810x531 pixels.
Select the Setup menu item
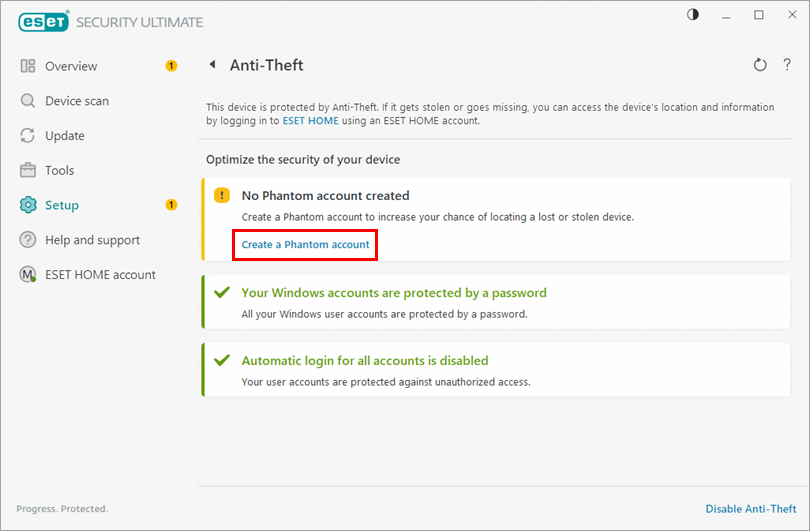coord(62,205)
